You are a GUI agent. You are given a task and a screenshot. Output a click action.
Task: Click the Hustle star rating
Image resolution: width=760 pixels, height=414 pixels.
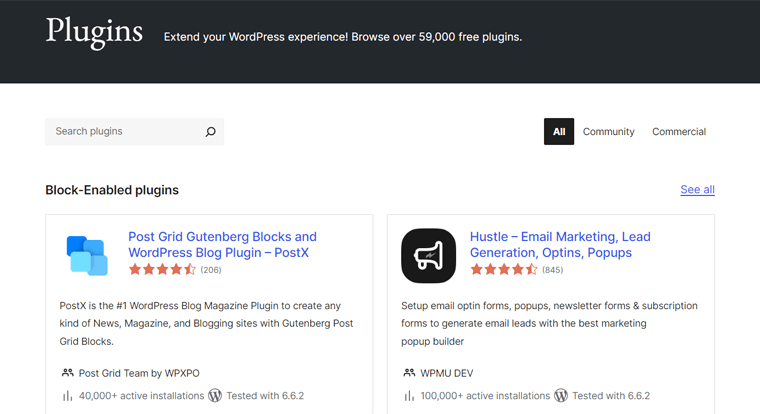(x=504, y=270)
